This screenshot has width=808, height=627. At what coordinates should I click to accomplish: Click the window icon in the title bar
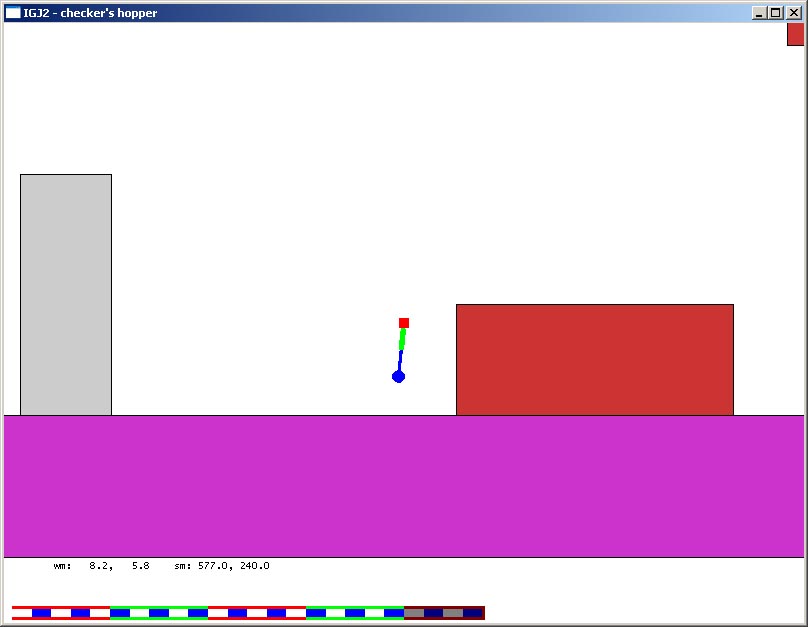point(13,13)
